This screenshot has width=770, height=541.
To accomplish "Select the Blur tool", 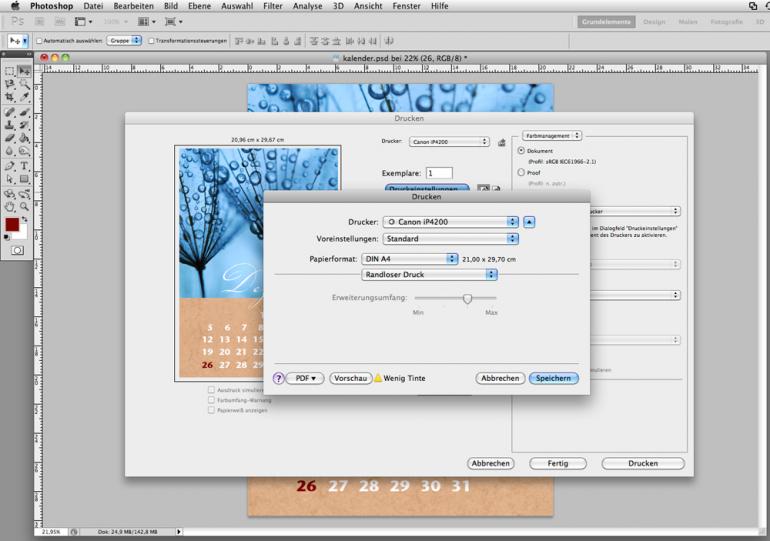I will (10, 151).
